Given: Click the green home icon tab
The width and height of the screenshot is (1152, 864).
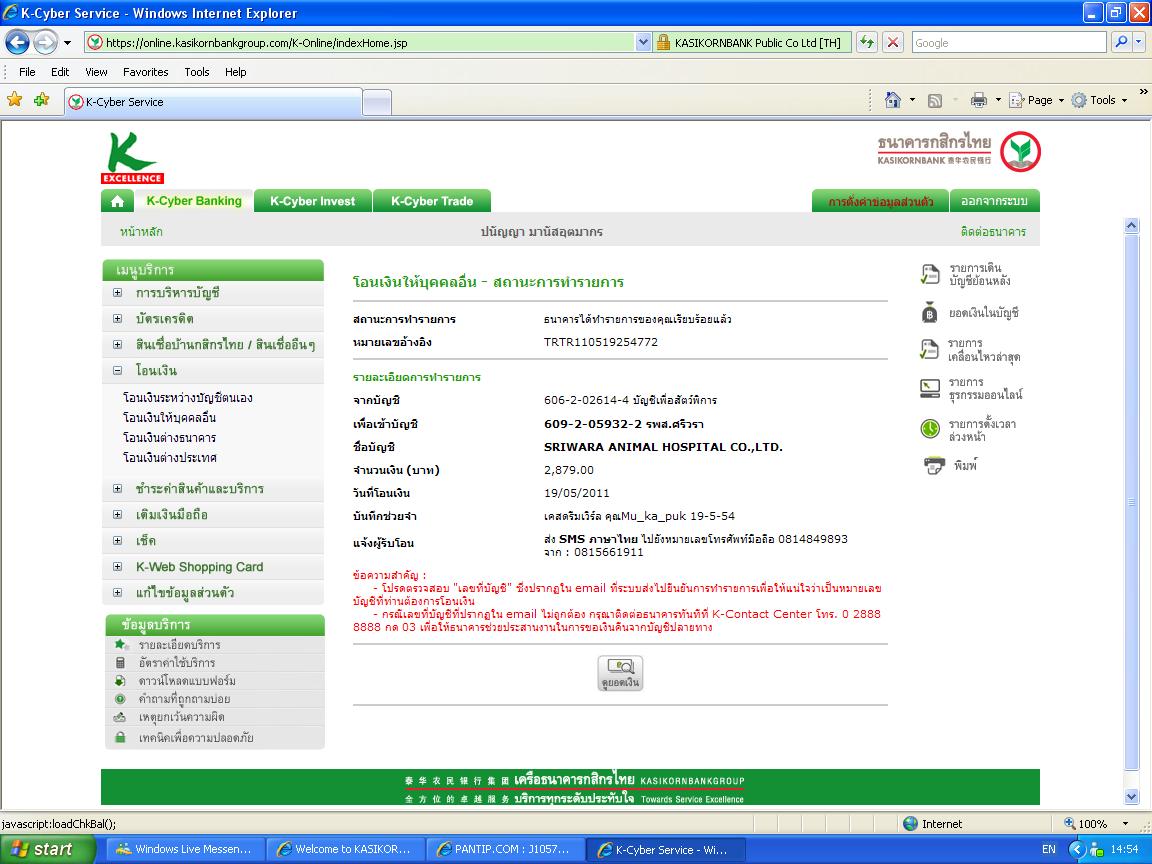Looking at the screenshot, I should [x=118, y=201].
